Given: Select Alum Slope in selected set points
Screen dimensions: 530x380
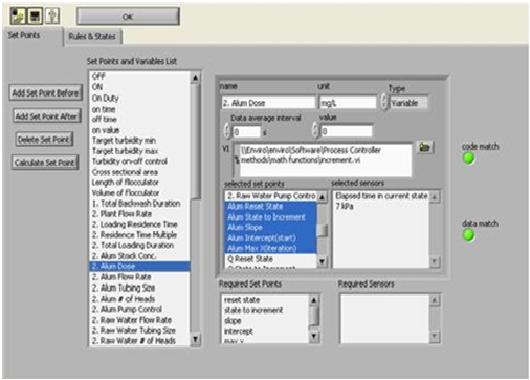Looking at the screenshot, I should pos(270,228).
